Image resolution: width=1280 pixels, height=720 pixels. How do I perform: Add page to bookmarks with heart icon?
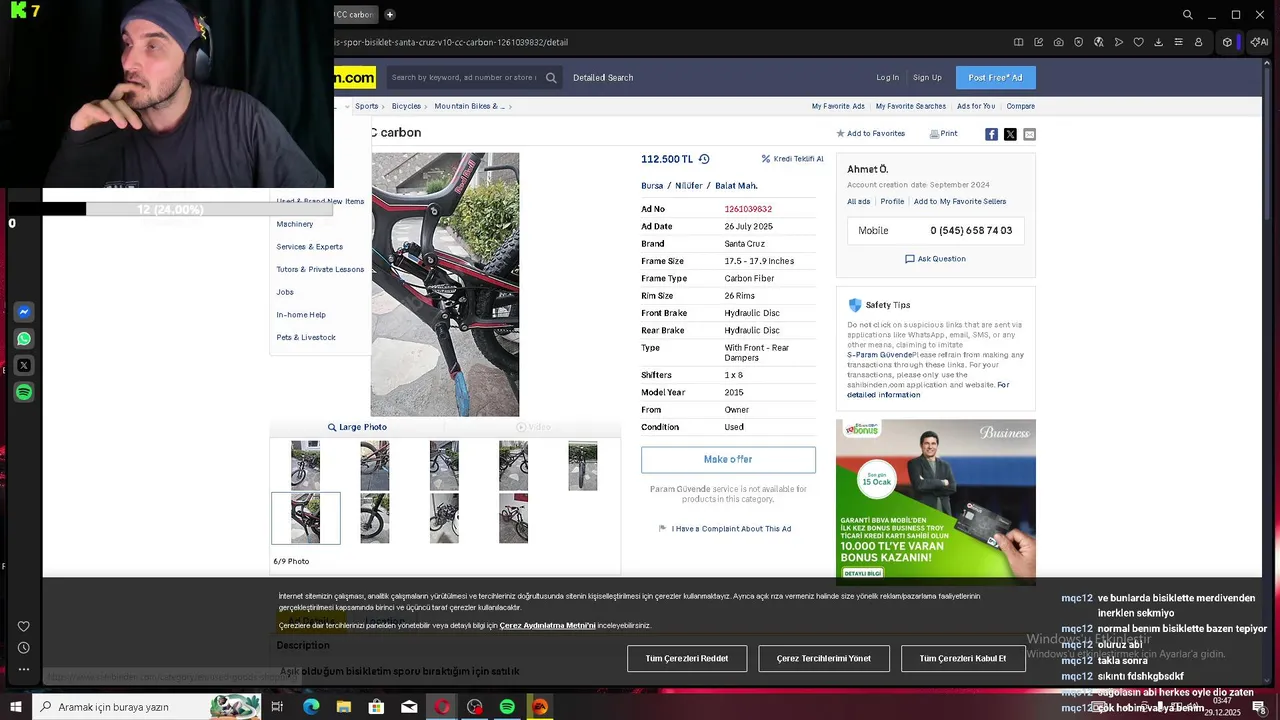coord(1139,42)
